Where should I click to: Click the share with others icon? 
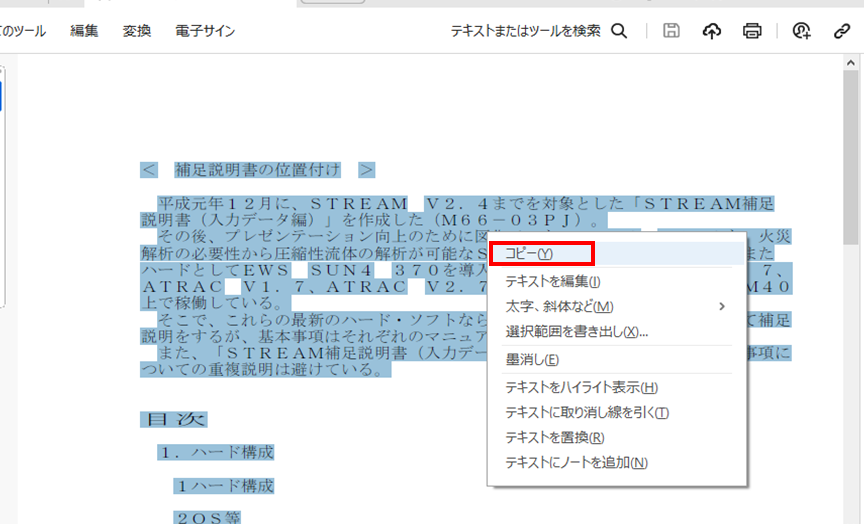pos(801,31)
